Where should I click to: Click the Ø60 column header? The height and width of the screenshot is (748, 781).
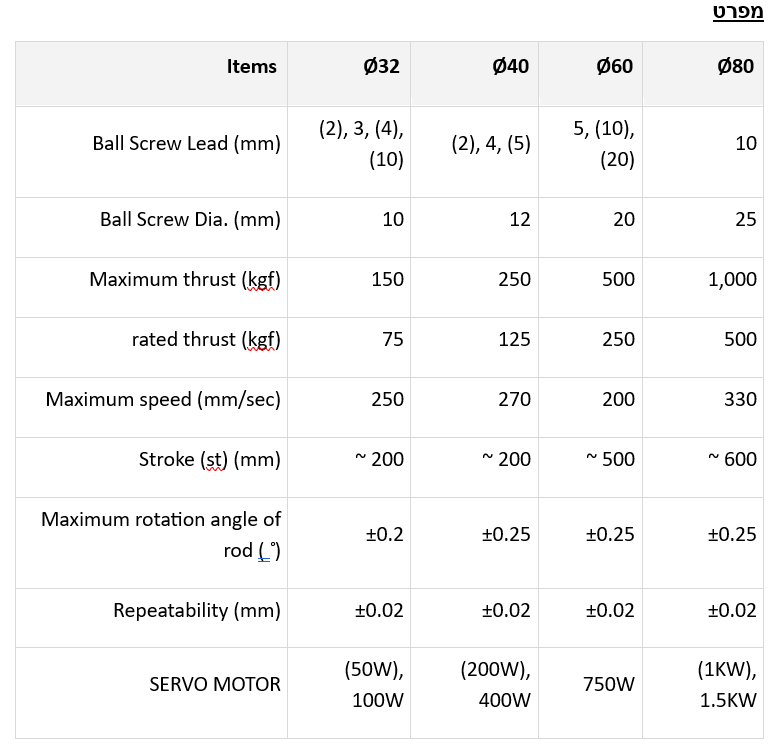click(x=614, y=67)
